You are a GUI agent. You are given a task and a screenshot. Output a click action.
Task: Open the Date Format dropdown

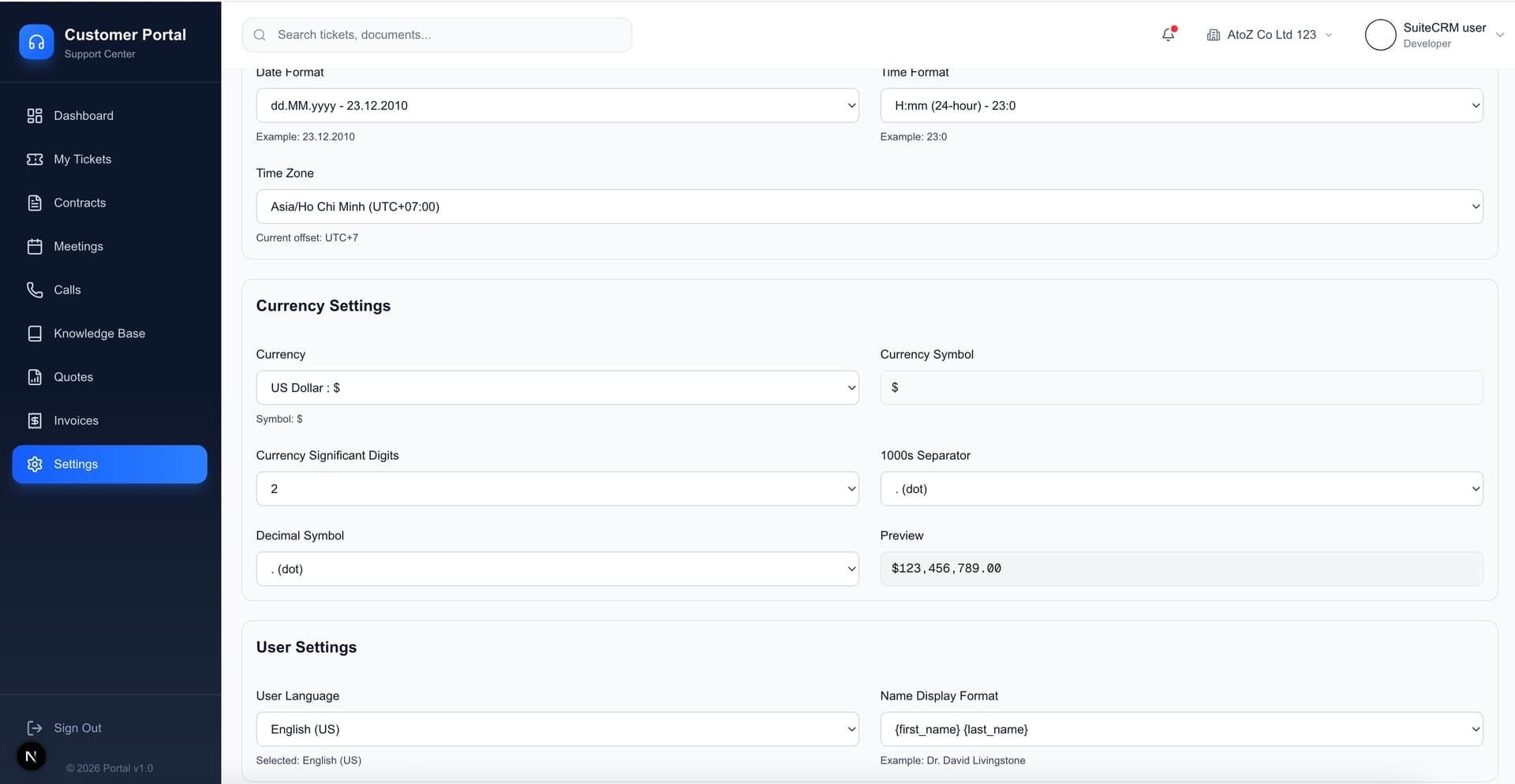557,106
